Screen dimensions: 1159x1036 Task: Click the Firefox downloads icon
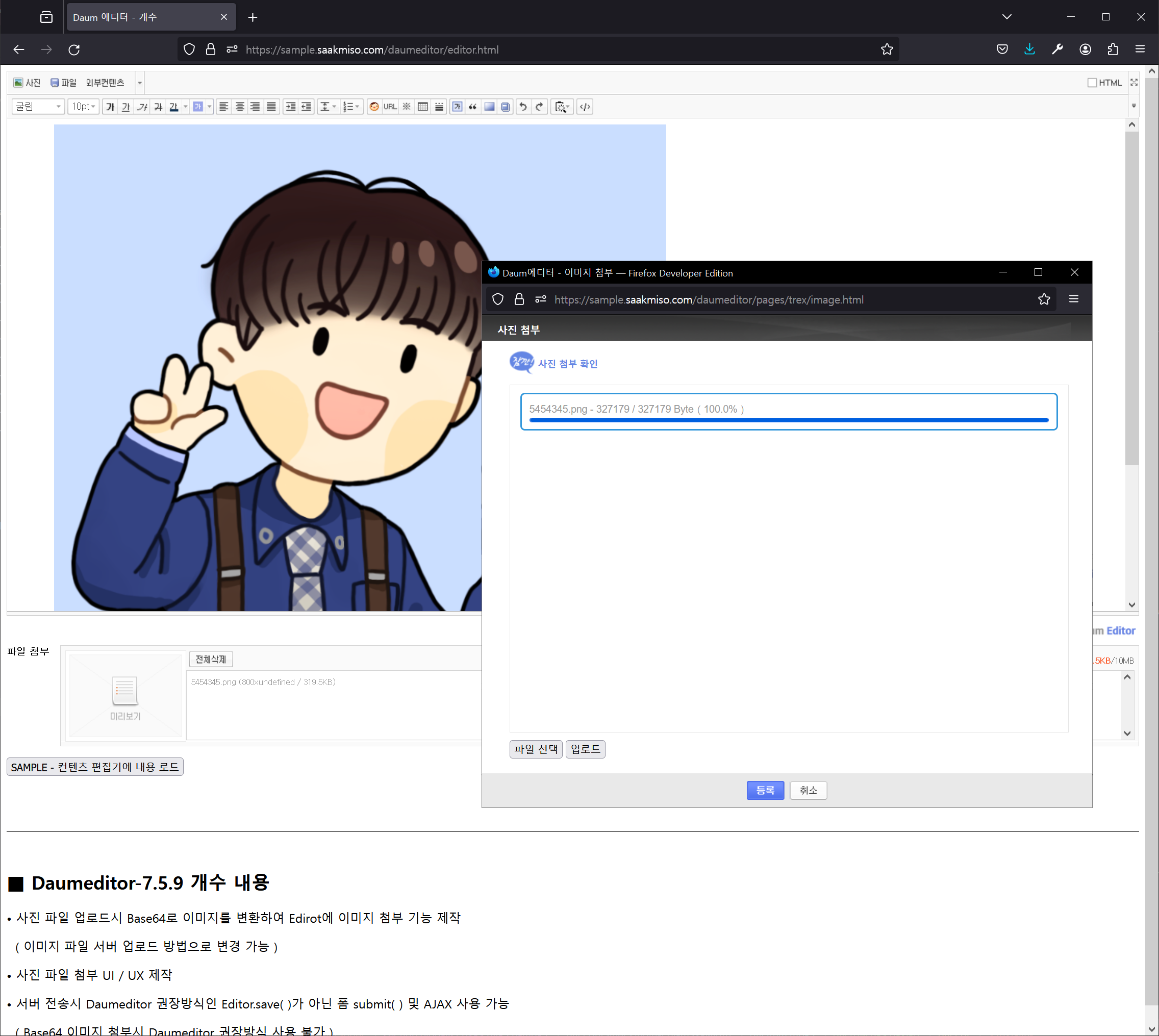click(x=1030, y=49)
